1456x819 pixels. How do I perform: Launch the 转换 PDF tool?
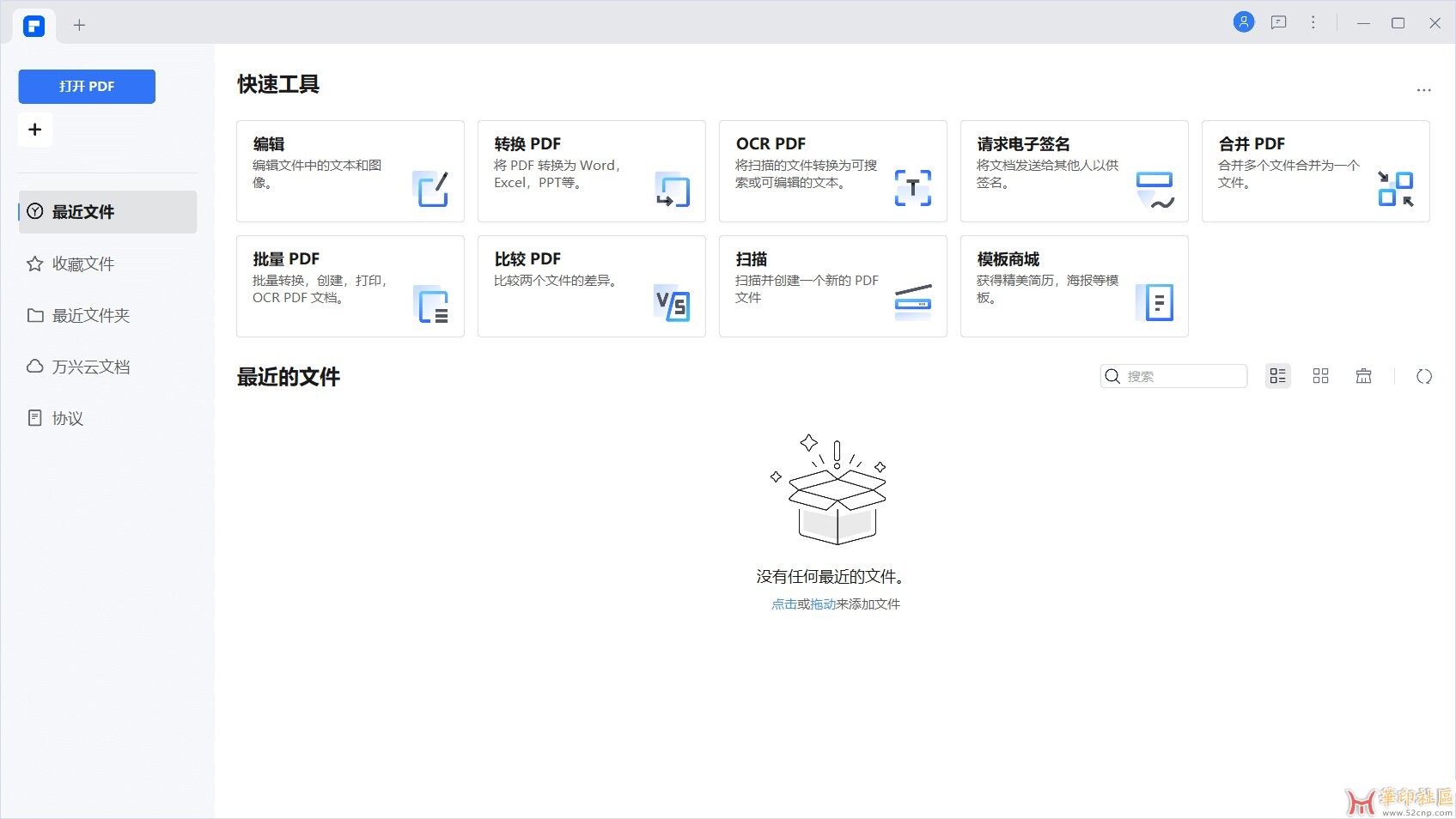tap(591, 172)
